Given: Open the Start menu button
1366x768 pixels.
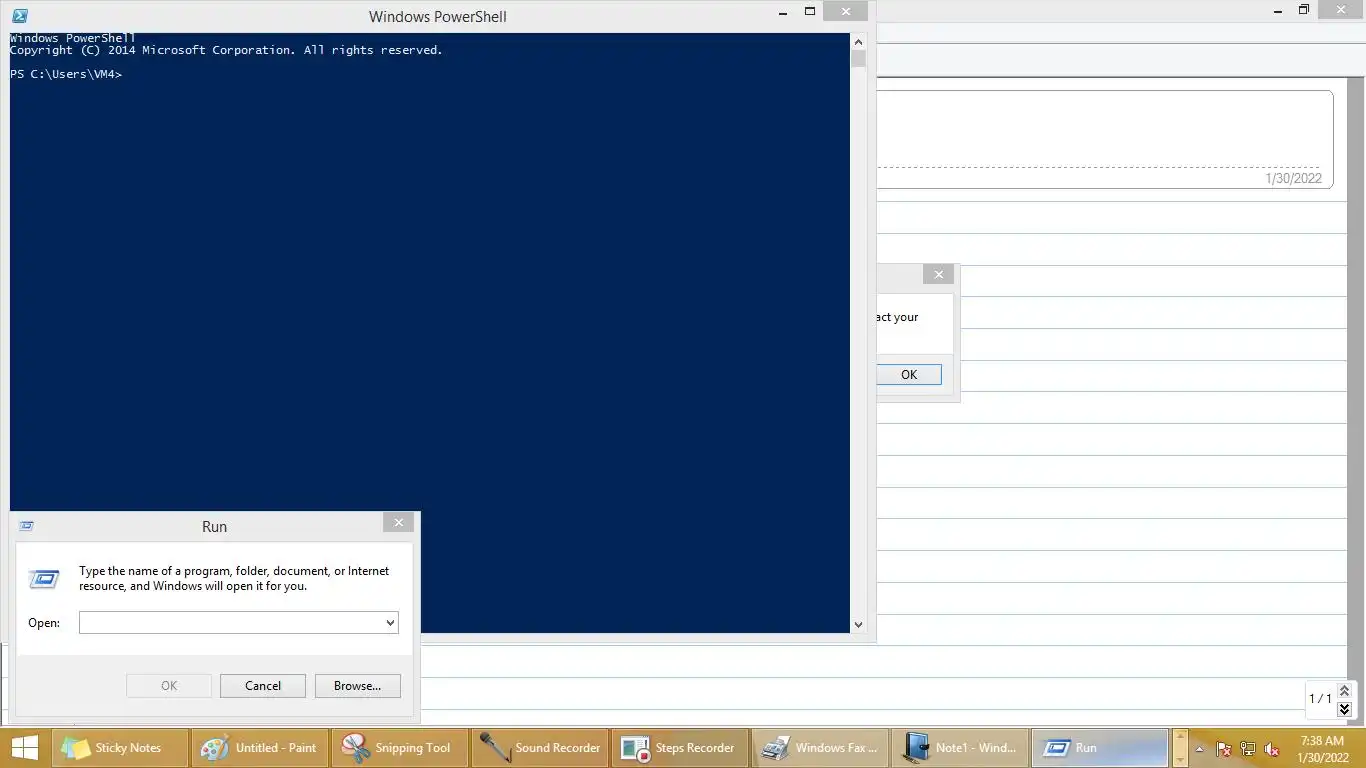Looking at the screenshot, I should click(x=24, y=747).
